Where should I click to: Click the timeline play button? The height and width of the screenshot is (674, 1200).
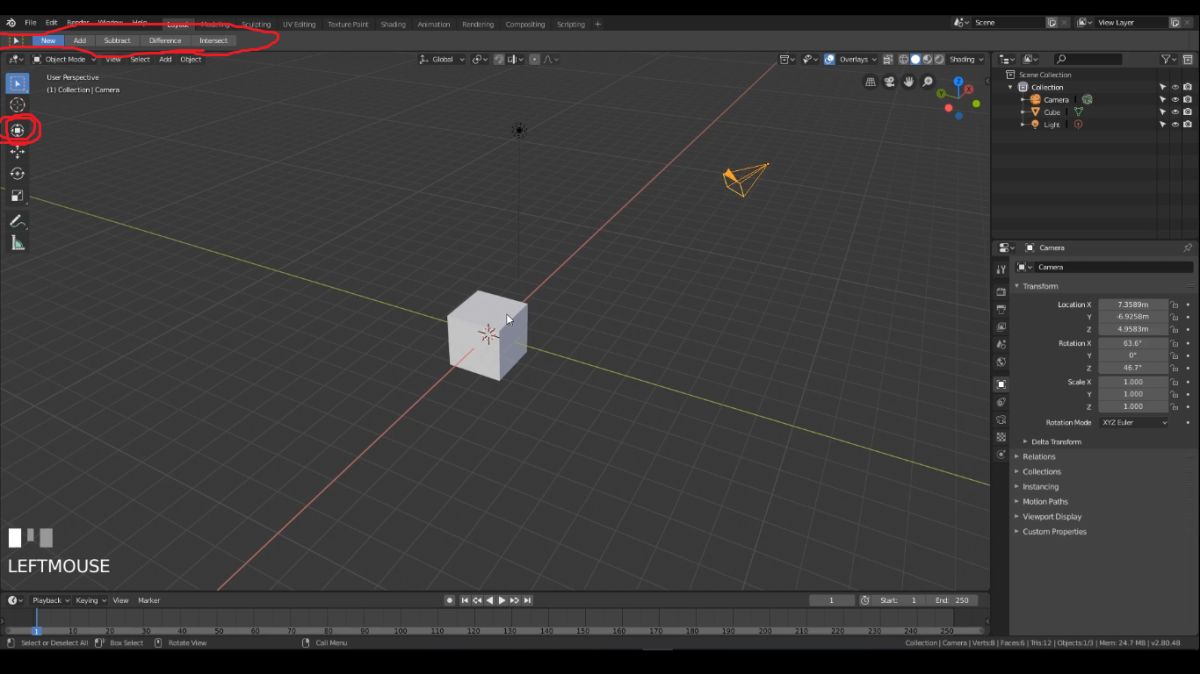(502, 600)
